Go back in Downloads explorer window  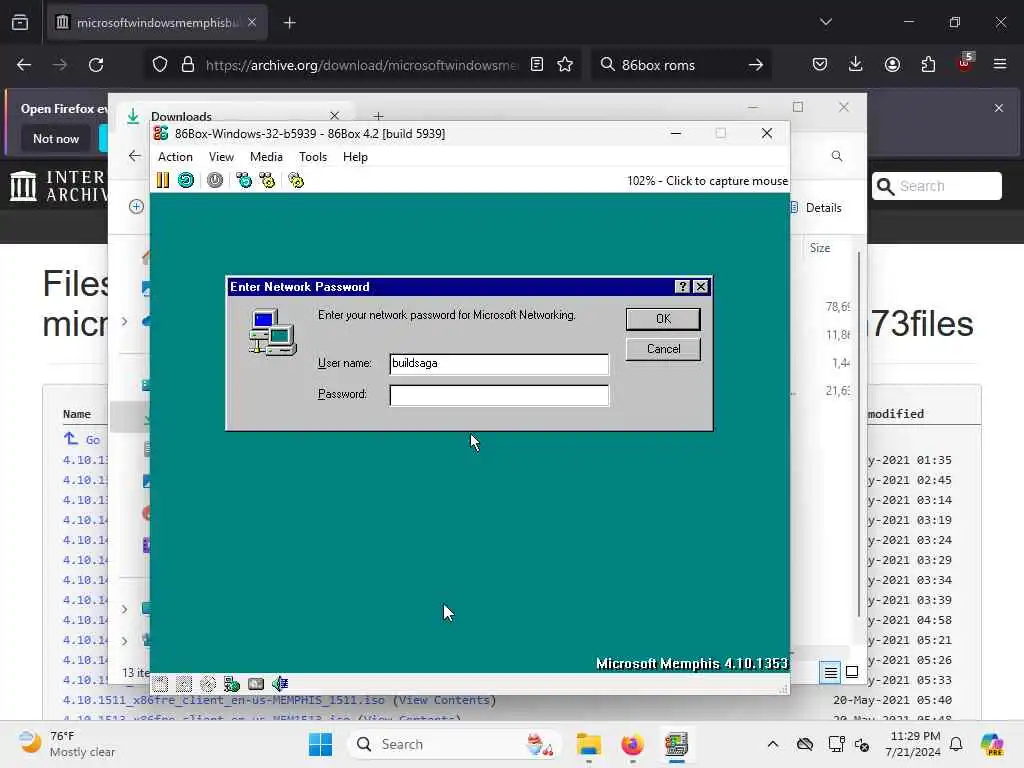point(135,155)
